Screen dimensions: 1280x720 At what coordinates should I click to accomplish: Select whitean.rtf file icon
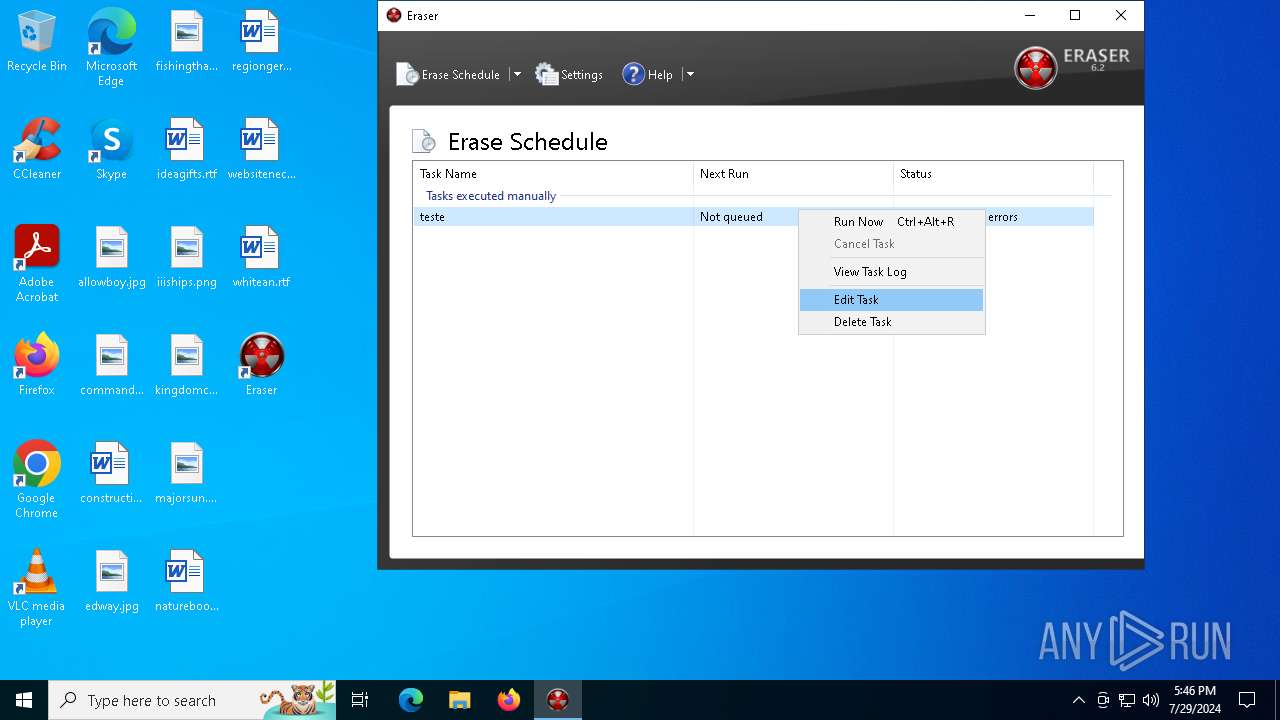[x=261, y=258]
